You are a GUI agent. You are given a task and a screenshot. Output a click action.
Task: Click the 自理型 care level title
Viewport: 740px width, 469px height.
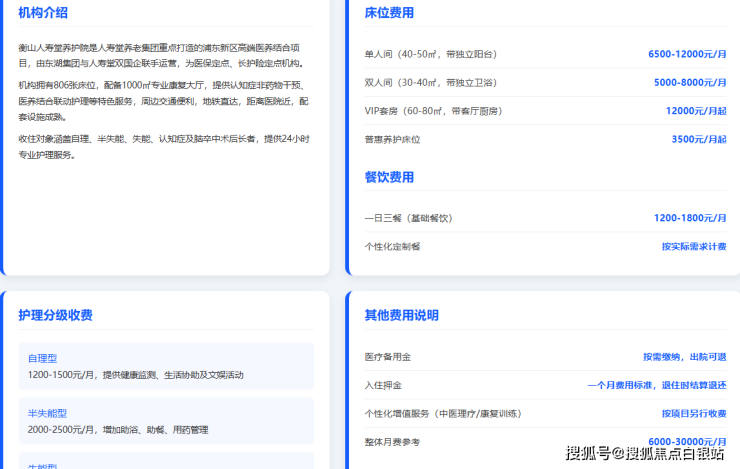coord(42,359)
